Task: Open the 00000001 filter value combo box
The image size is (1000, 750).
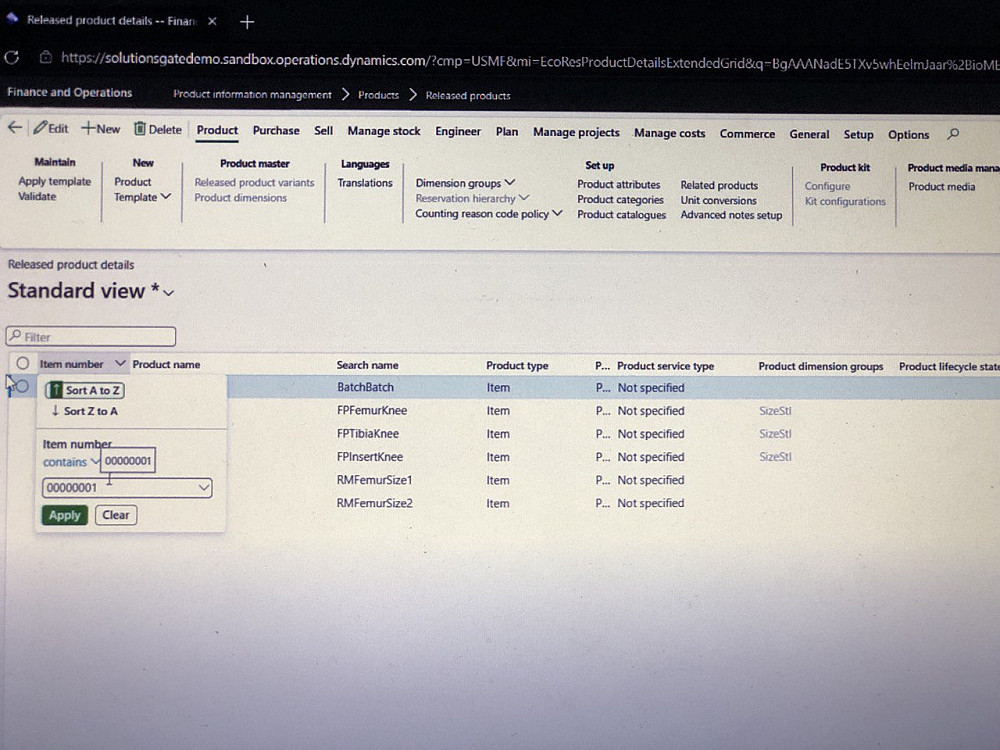Action: [x=127, y=488]
